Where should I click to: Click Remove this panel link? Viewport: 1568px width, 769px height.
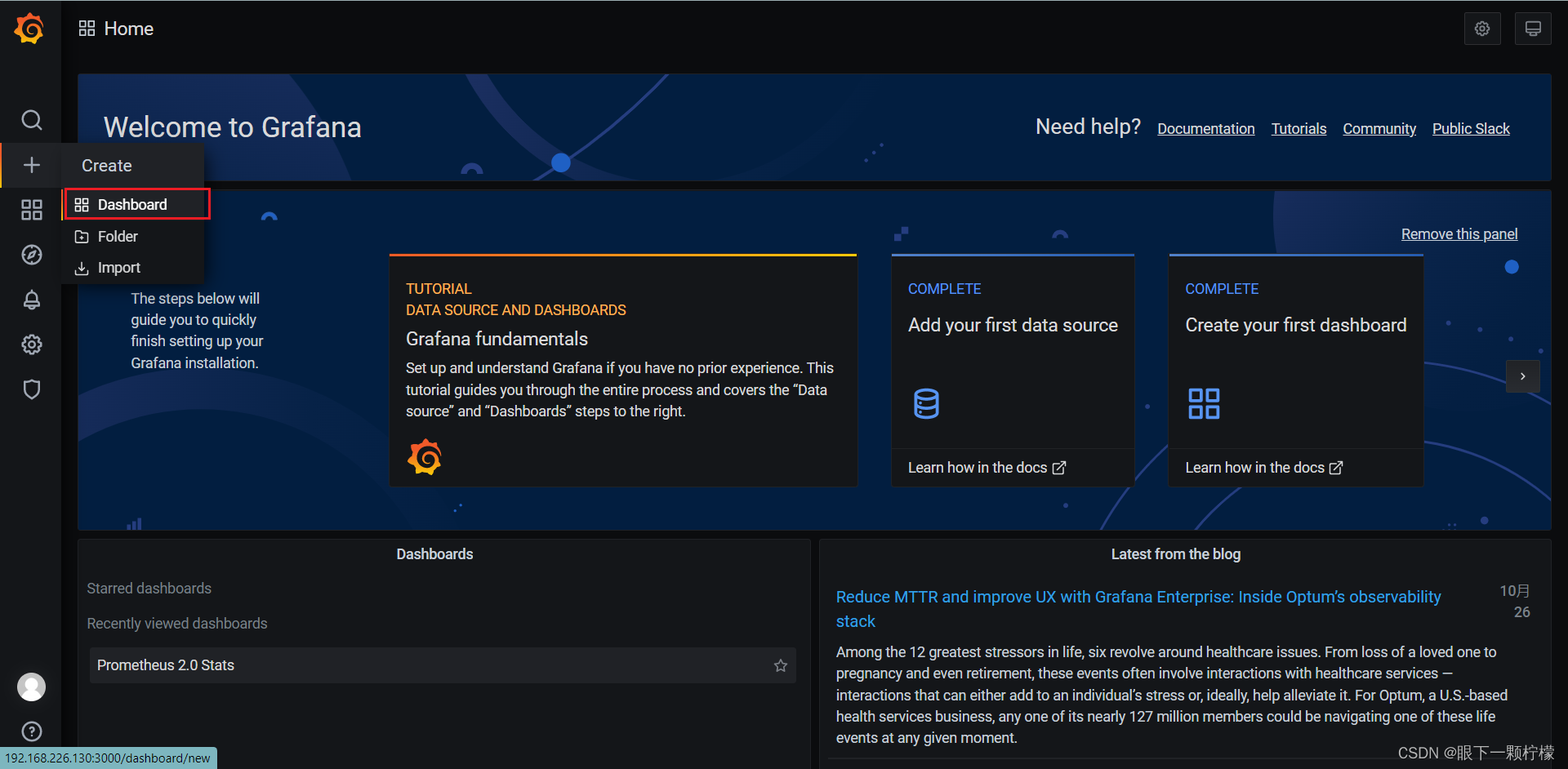pos(1459,234)
